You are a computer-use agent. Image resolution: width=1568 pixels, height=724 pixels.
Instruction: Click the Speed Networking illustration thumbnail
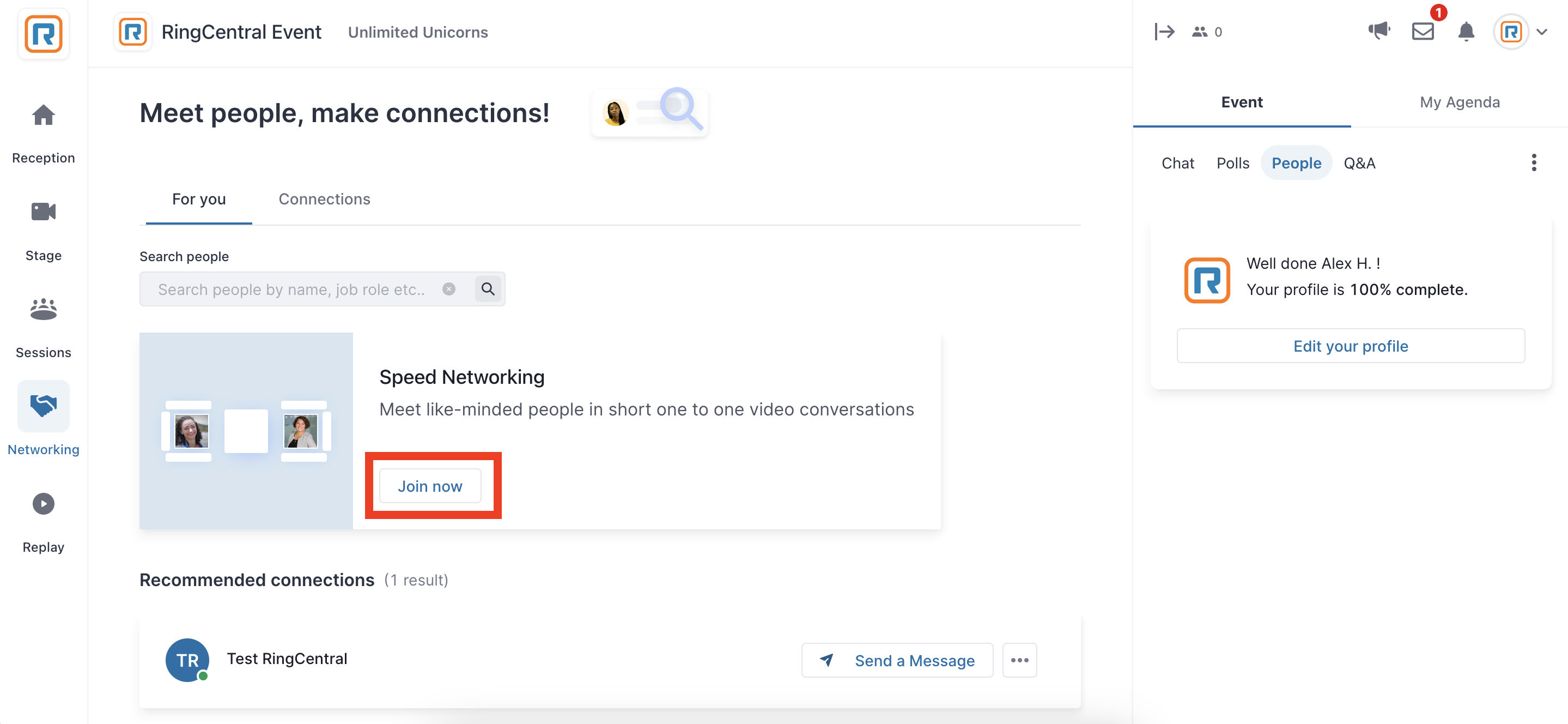[x=246, y=431]
